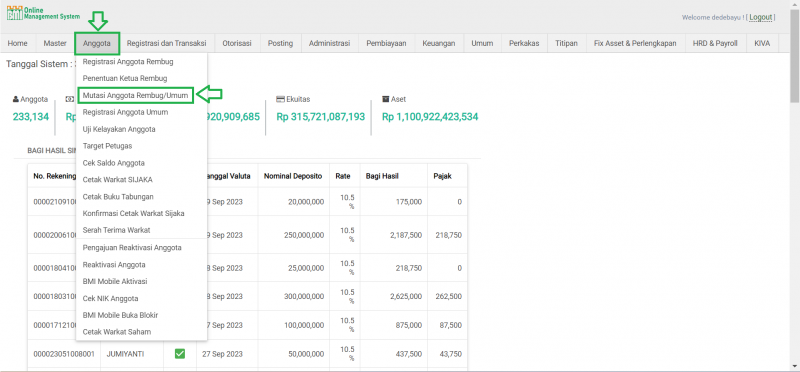Click the Anggota person icon in stats
The image size is (800, 372).
pos(16,100)
